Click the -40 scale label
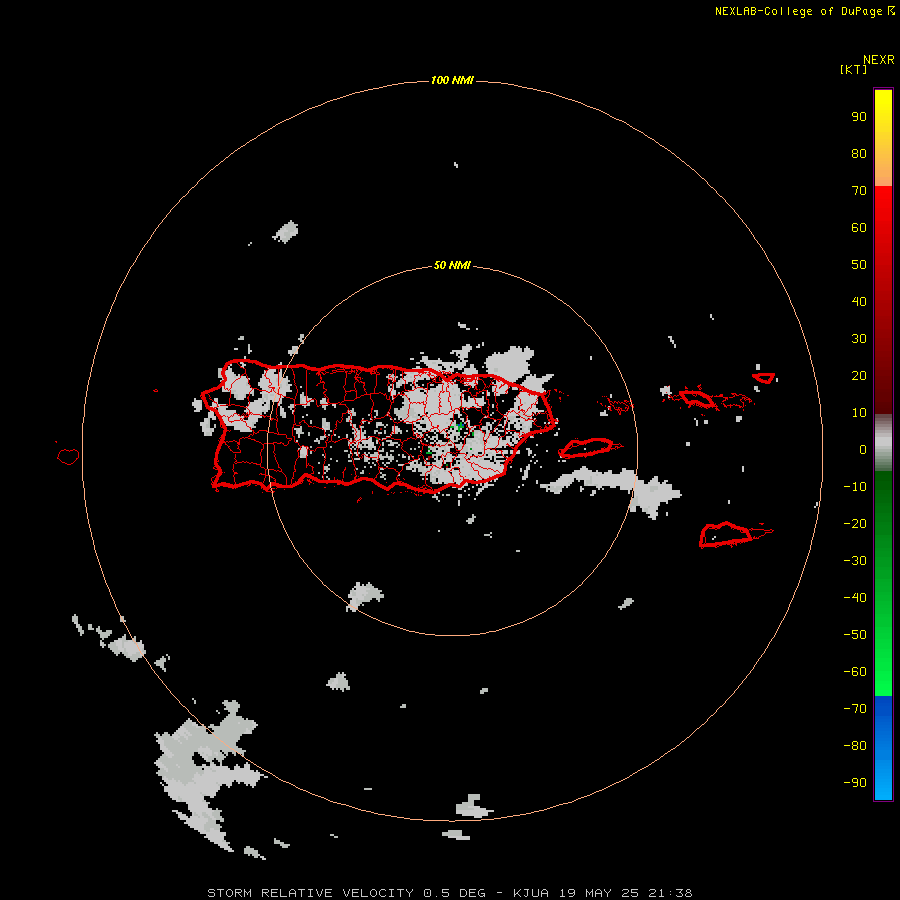 [855, 598]
